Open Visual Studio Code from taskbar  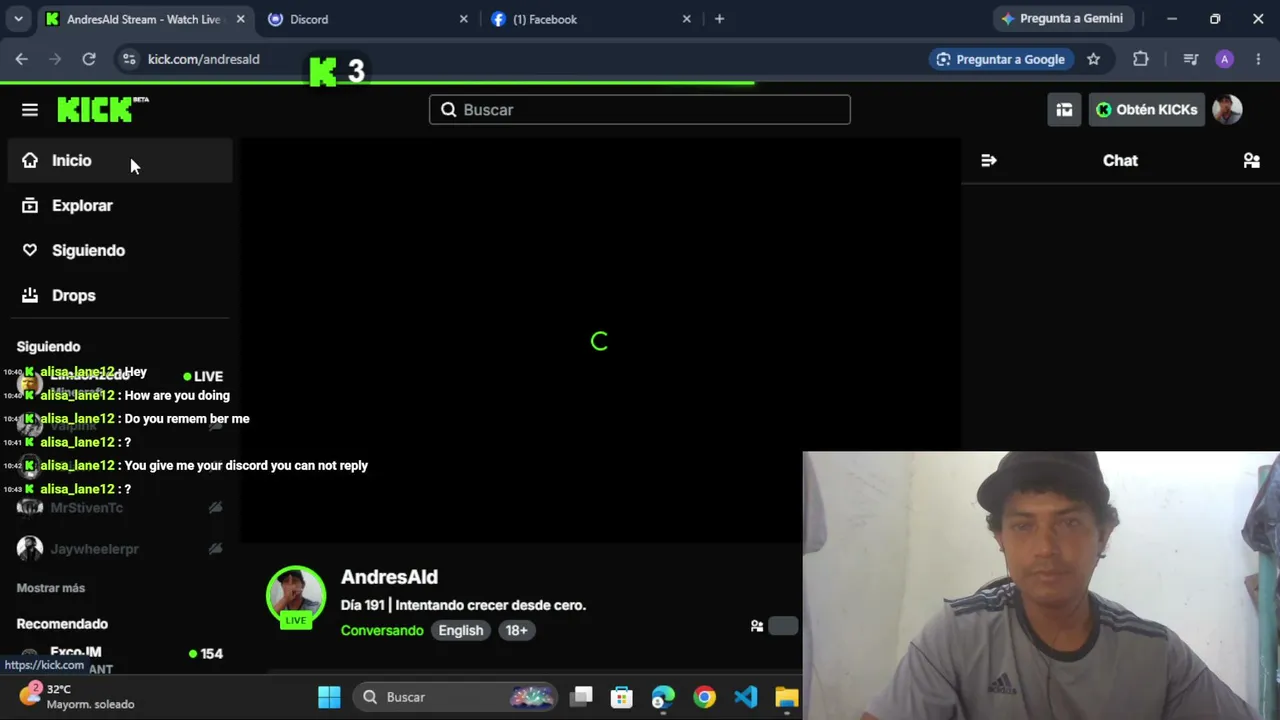coord(746,697)
